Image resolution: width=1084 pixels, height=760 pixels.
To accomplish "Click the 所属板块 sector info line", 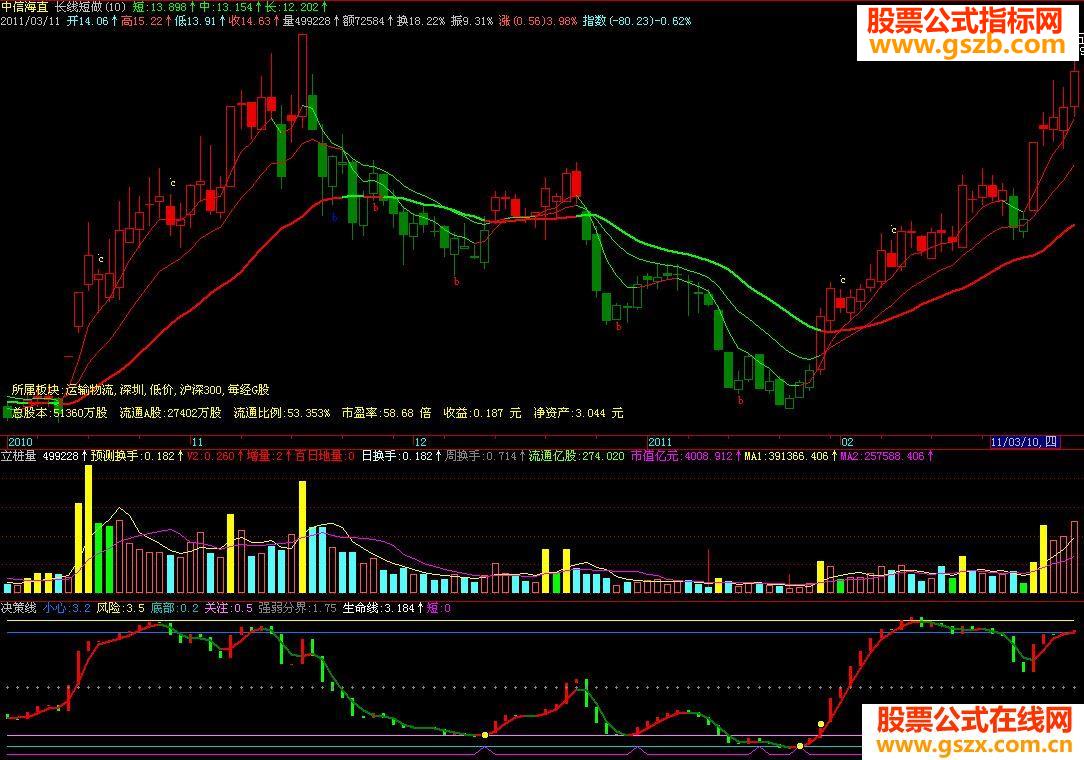I will [x=140, y=390].
